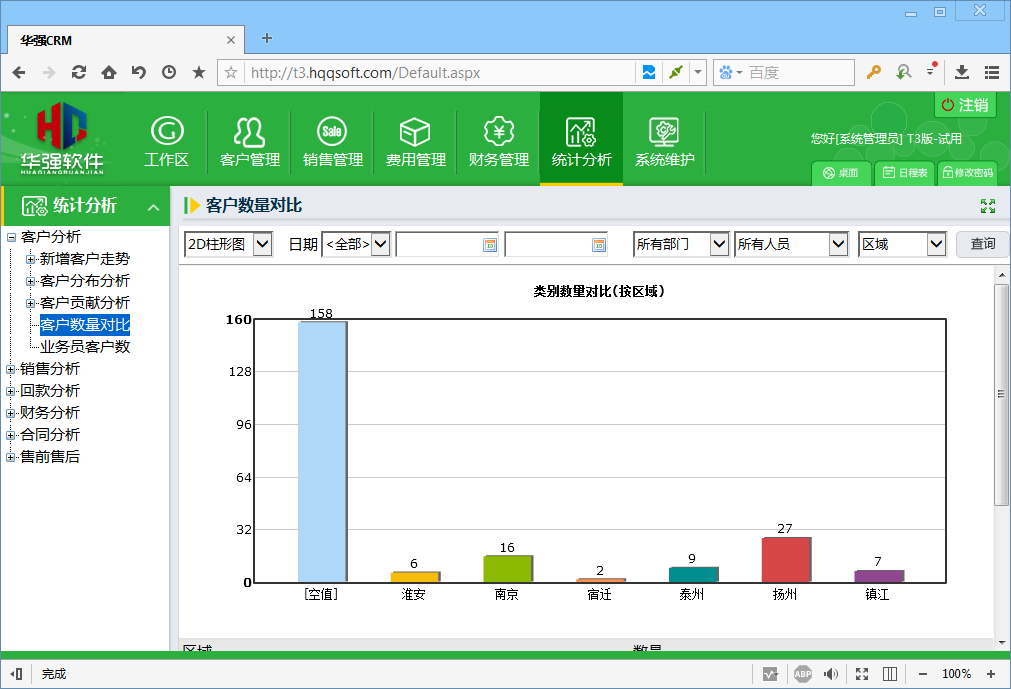
Task: Reload the current page
Action: tap(79, 73)
